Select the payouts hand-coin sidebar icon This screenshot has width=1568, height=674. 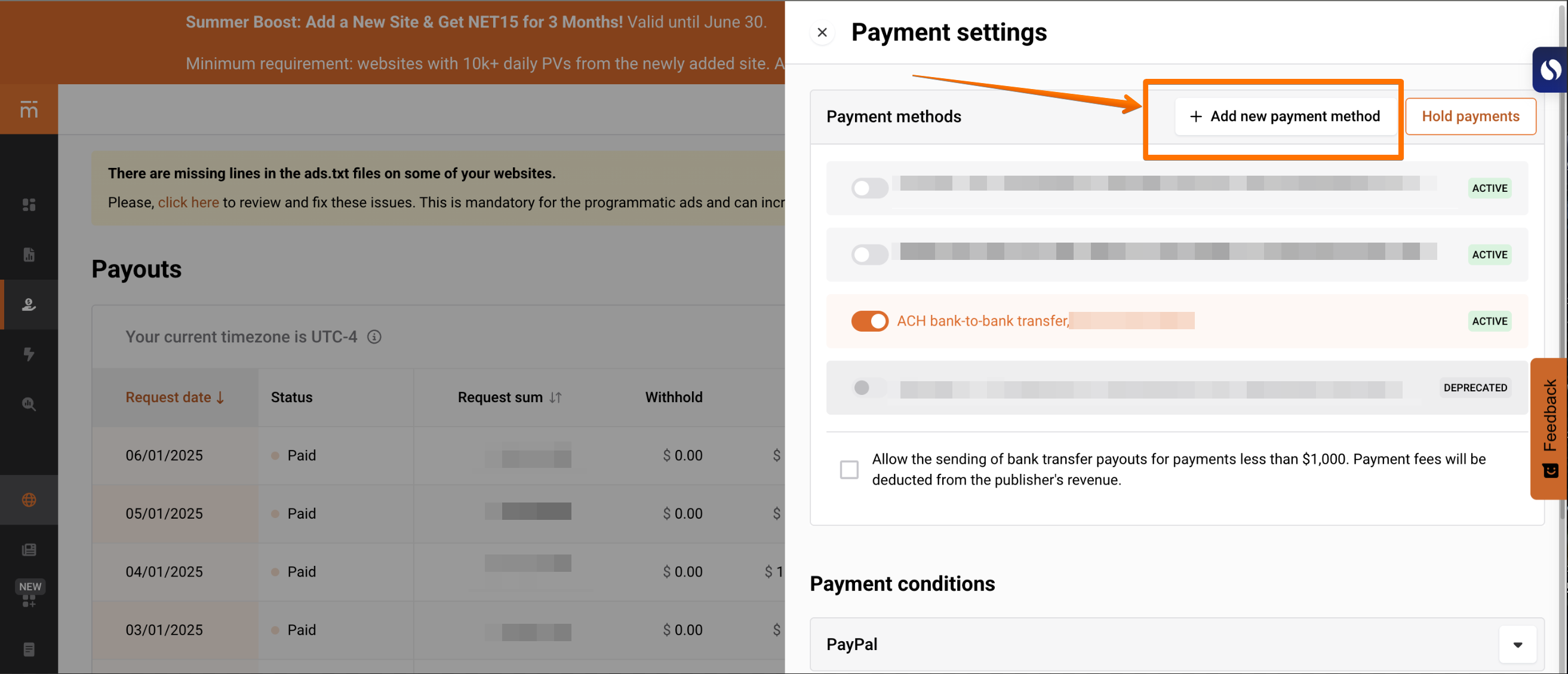pos(29,304)
